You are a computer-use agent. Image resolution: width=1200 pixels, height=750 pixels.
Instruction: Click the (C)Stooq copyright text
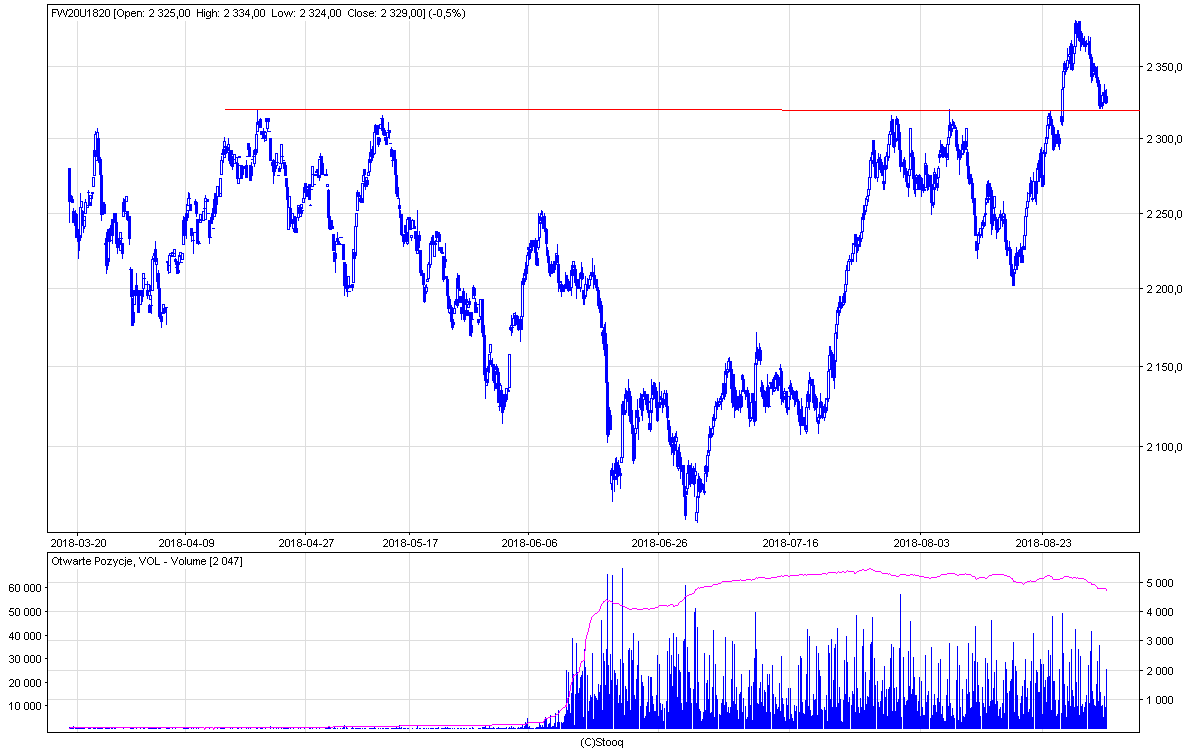602,742
